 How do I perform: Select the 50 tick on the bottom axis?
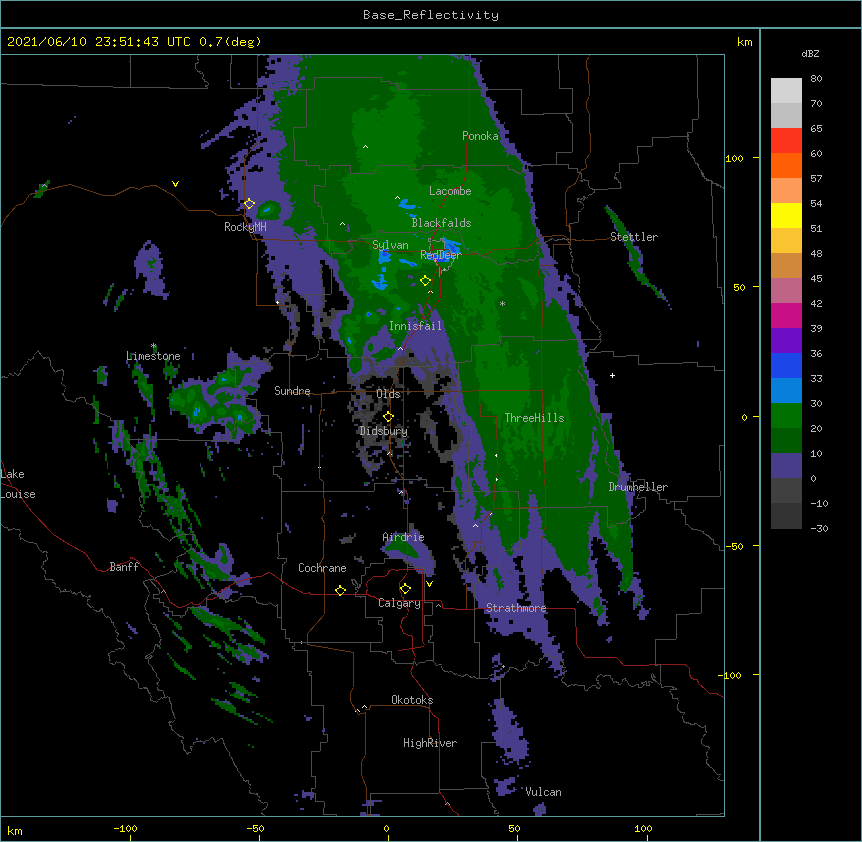(x=513, y=828)
